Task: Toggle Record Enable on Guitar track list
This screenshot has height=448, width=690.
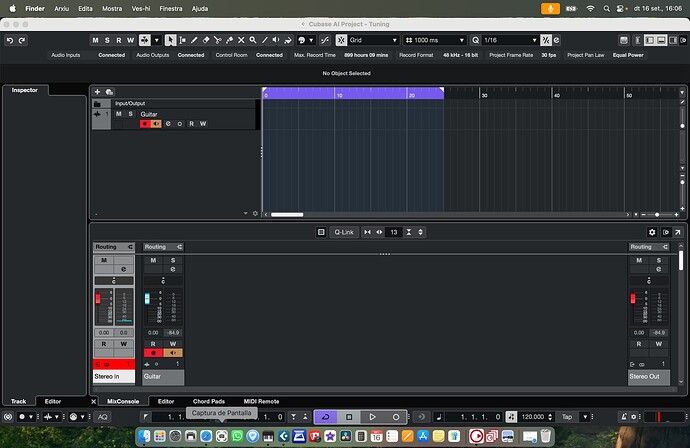Action: pyautogui.click(x=145, y=124)
